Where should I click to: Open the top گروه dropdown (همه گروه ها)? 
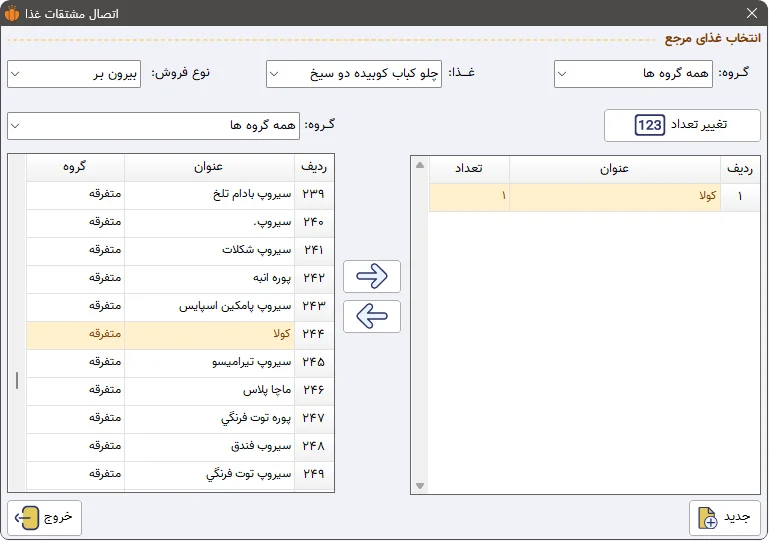pos(633,74)
